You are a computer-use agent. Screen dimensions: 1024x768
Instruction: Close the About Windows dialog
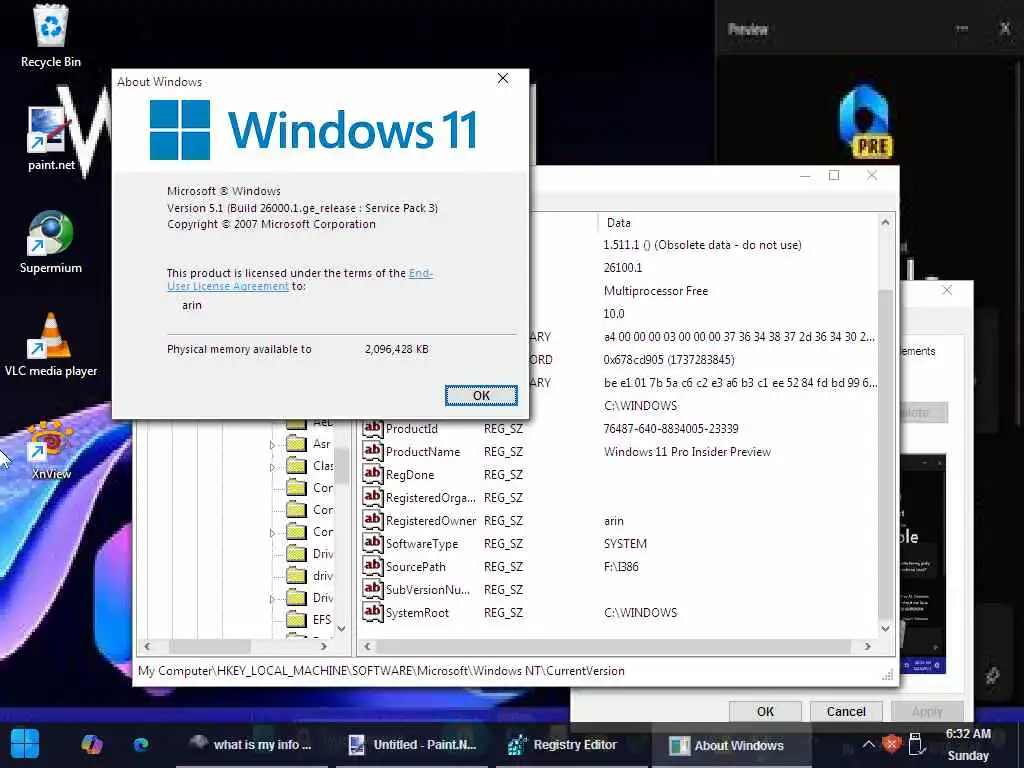click(503, 78)
